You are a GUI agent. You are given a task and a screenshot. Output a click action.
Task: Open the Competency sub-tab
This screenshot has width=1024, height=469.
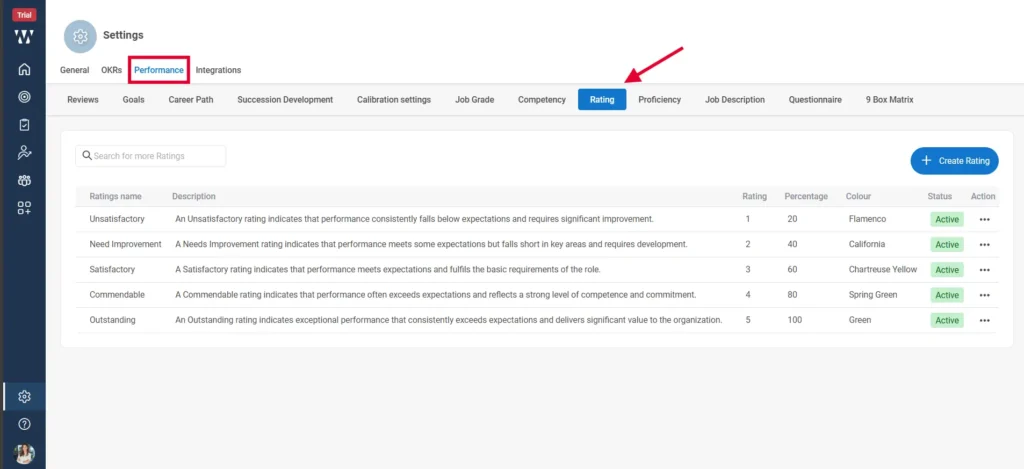pos(542,100)
